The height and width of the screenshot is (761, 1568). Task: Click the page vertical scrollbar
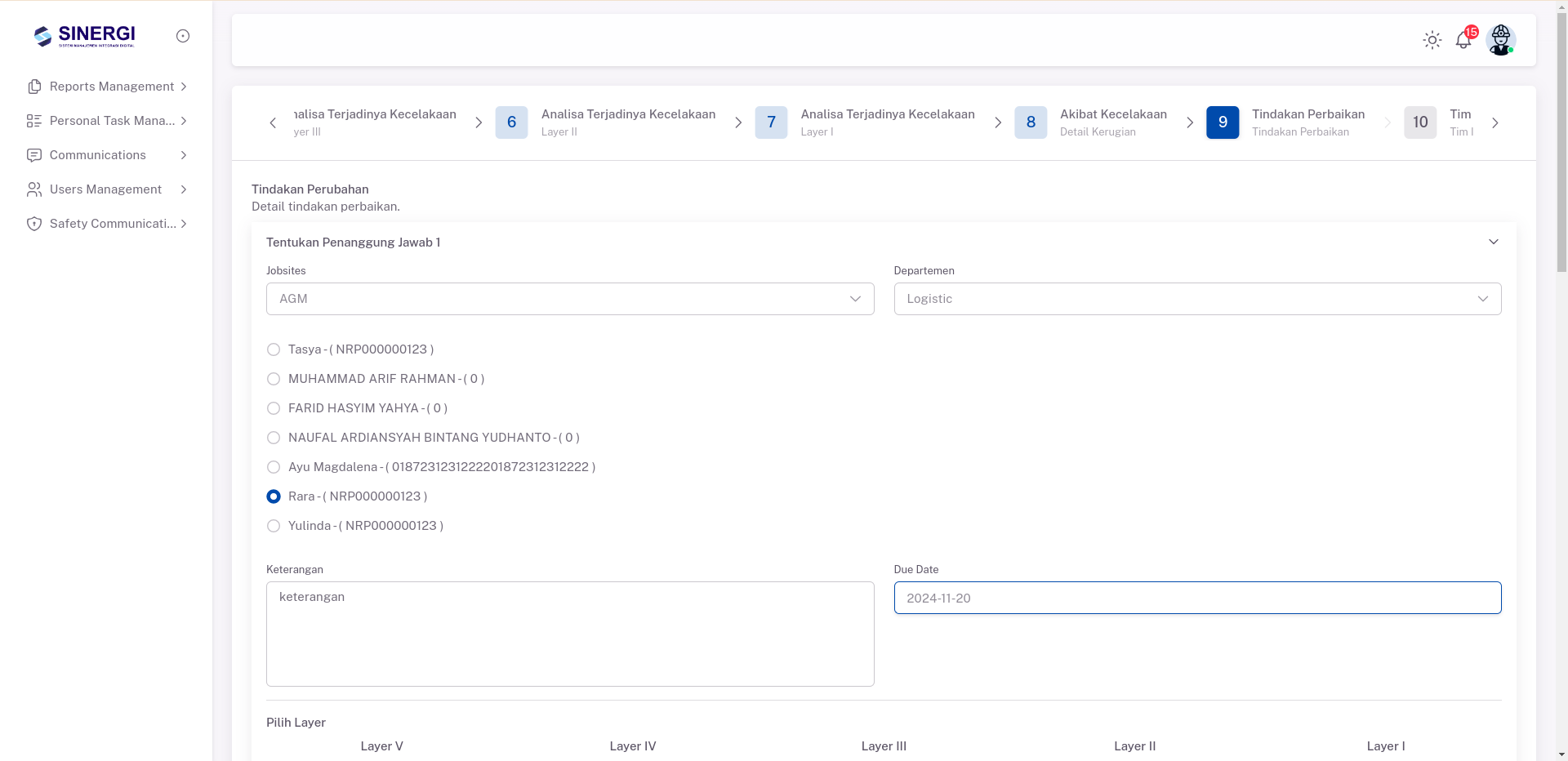point(1561,143)
